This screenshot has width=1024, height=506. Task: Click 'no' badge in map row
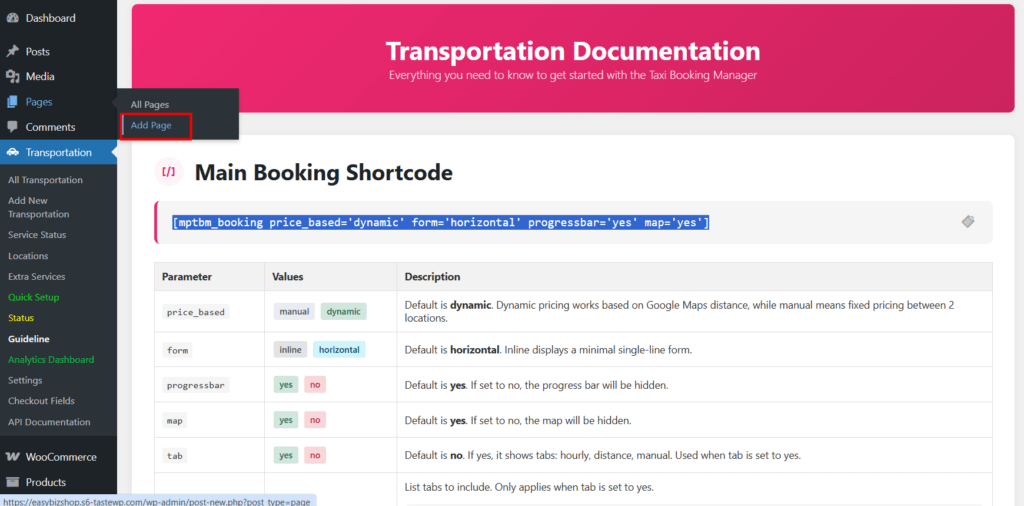(x=315, y=420)
